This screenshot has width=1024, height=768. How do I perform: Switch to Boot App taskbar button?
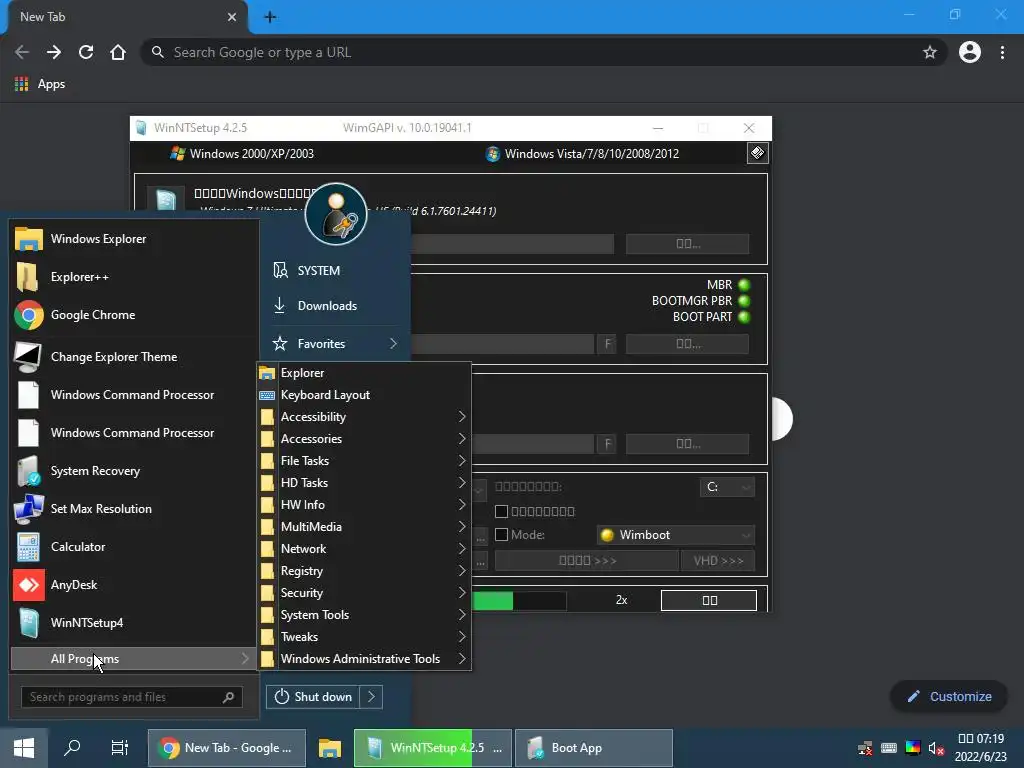(594, 748)
